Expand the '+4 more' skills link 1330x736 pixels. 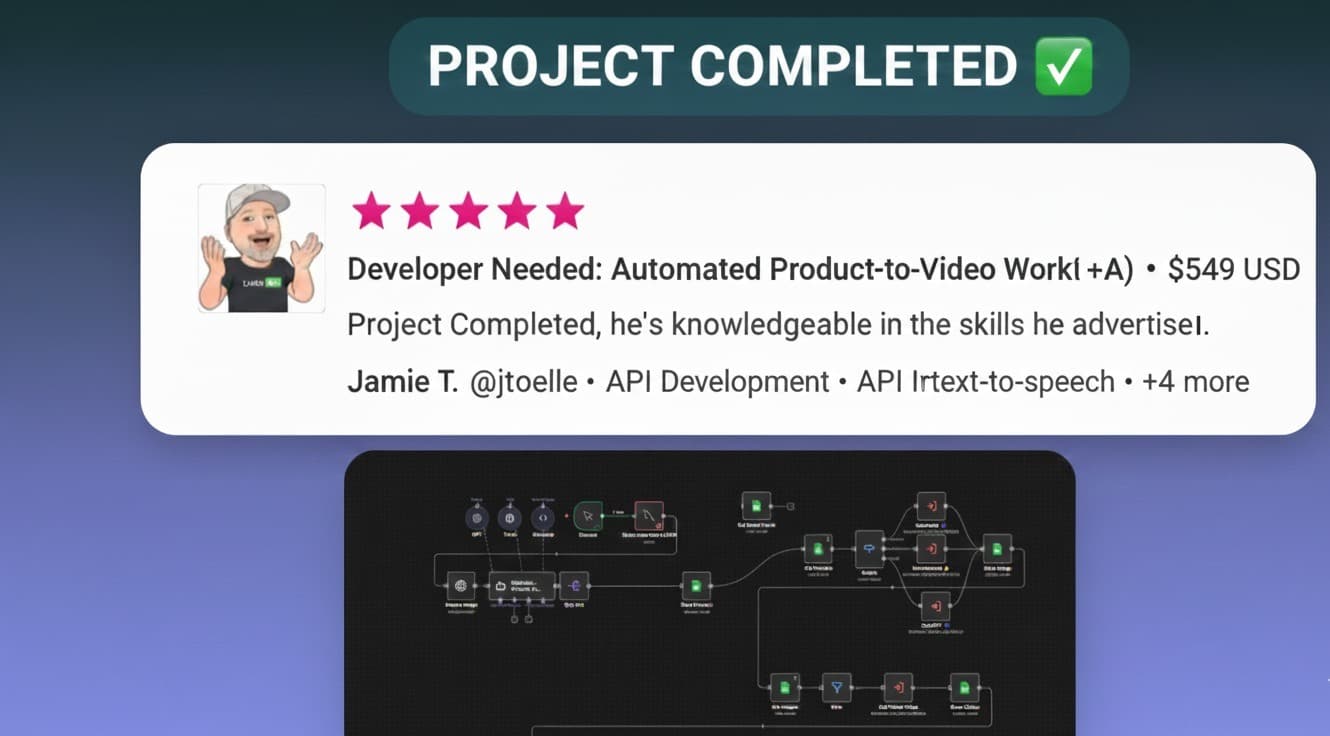coord(1196,382)
